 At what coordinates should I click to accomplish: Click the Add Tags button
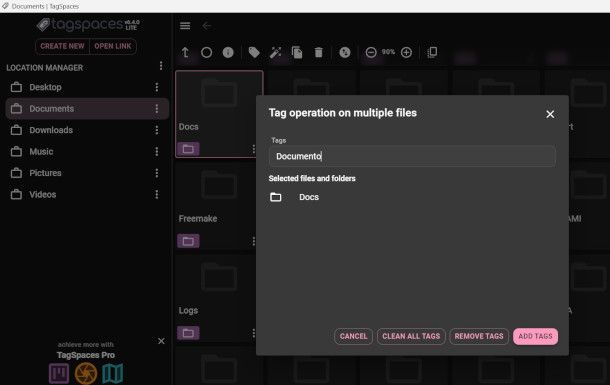coord(535,336)
